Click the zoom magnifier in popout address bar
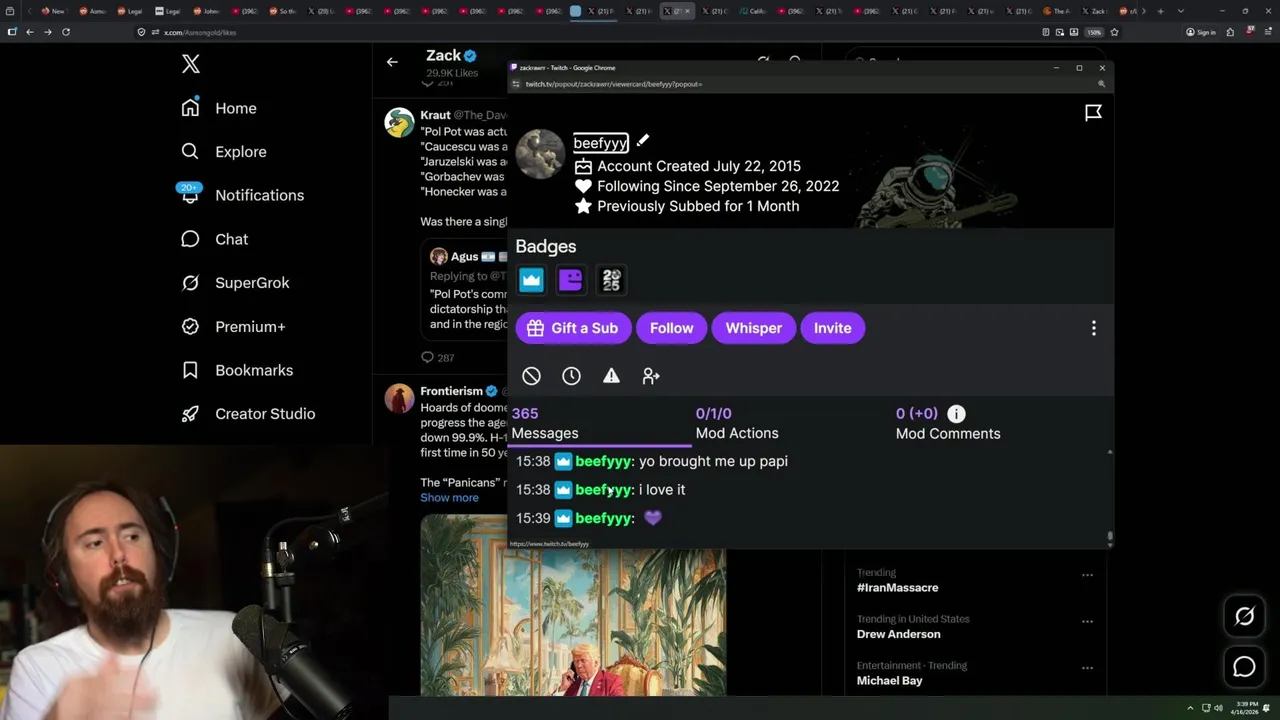This screenshot has width=1280, height=720. (x=1102, y=84)
